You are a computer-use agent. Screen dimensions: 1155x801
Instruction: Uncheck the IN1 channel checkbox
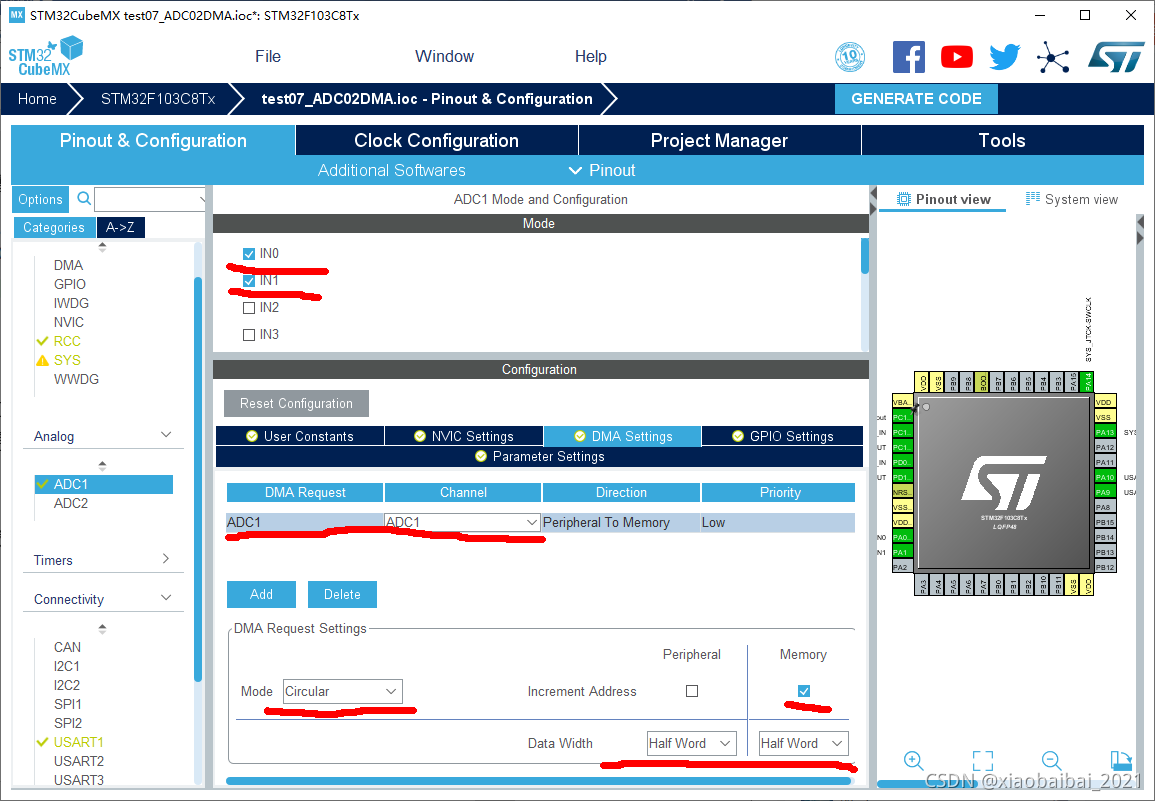pos(249,281)
